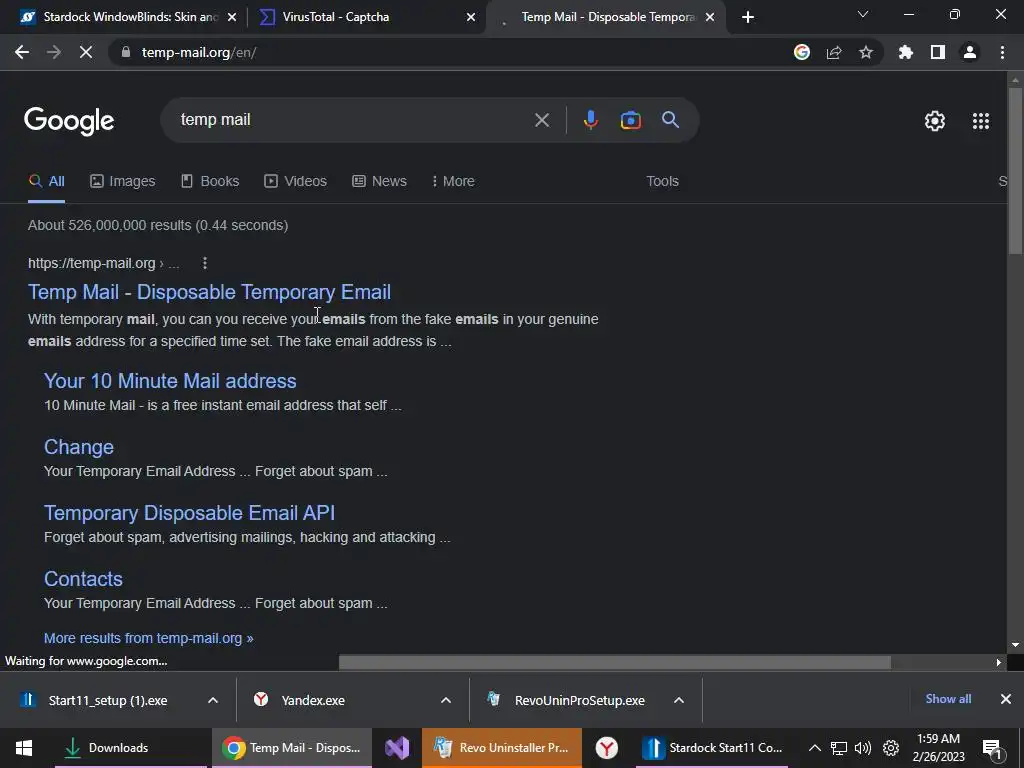Click the browser back arrow
The height and width of the screenshot is (768, 1024).
point(22,52)
